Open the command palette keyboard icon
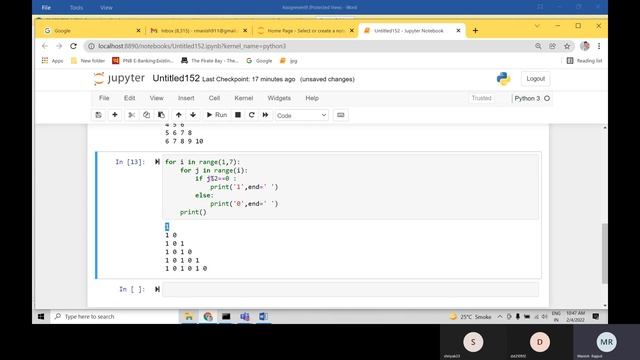This screenshot has width=640, height=360. click(x=340, y=115)
